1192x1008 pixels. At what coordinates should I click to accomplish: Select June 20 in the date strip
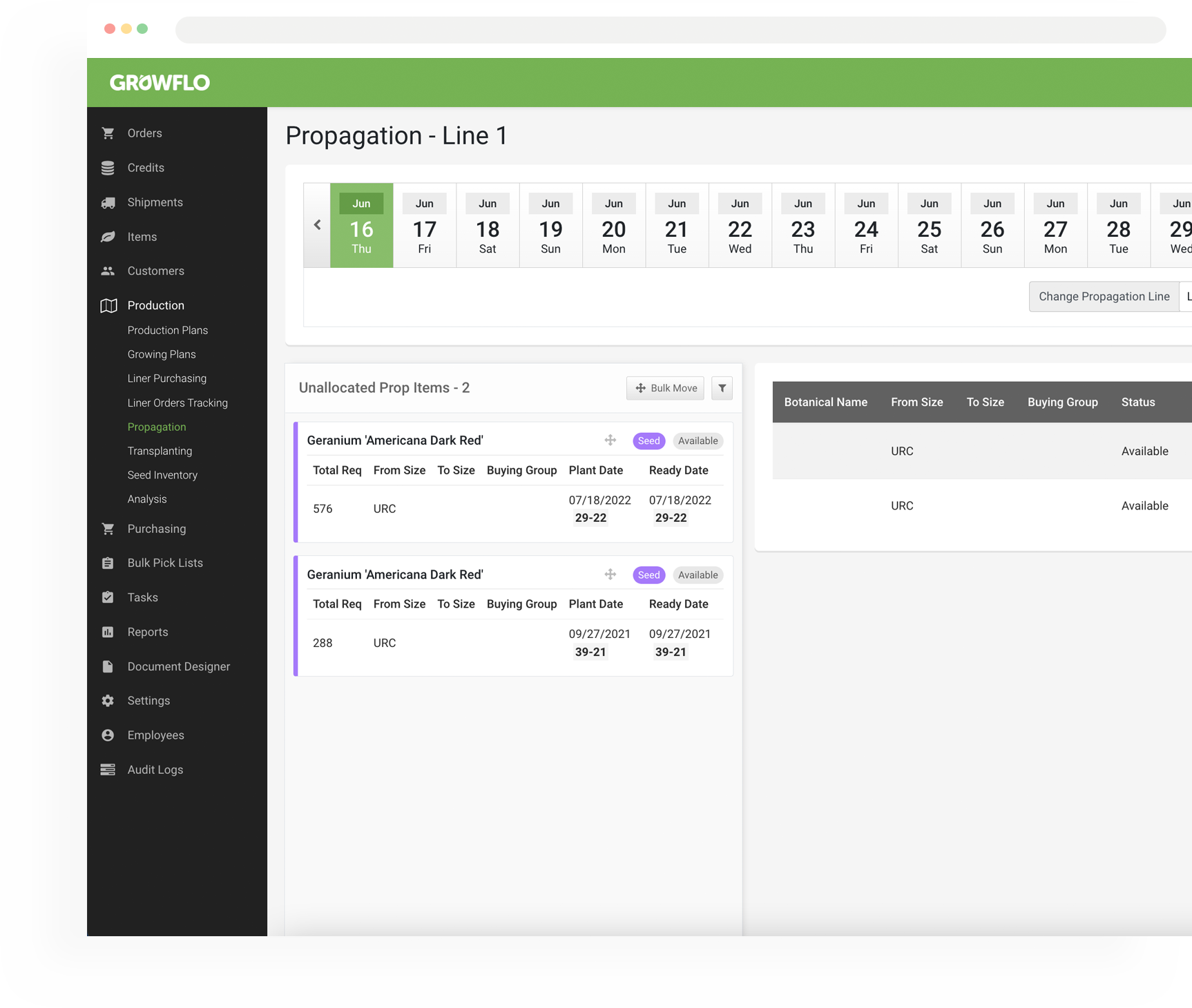[x=613, y=225]
